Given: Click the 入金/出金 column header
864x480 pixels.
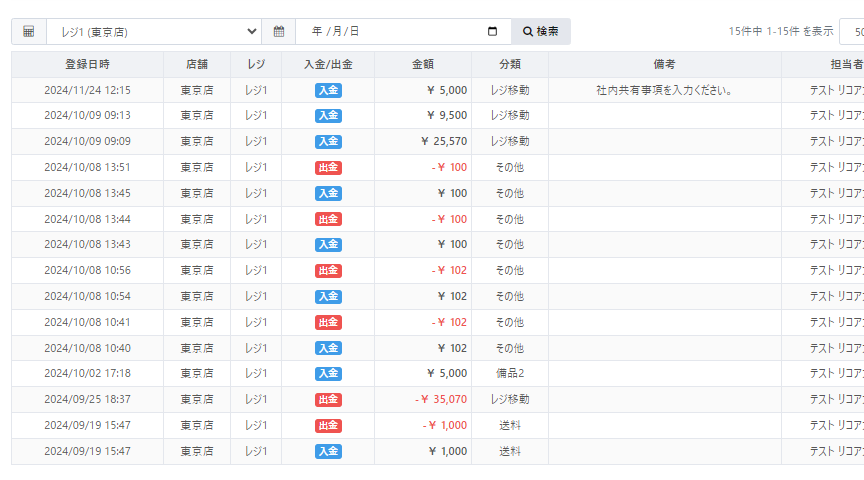Looking at the screenshot, I should (328, 64).
